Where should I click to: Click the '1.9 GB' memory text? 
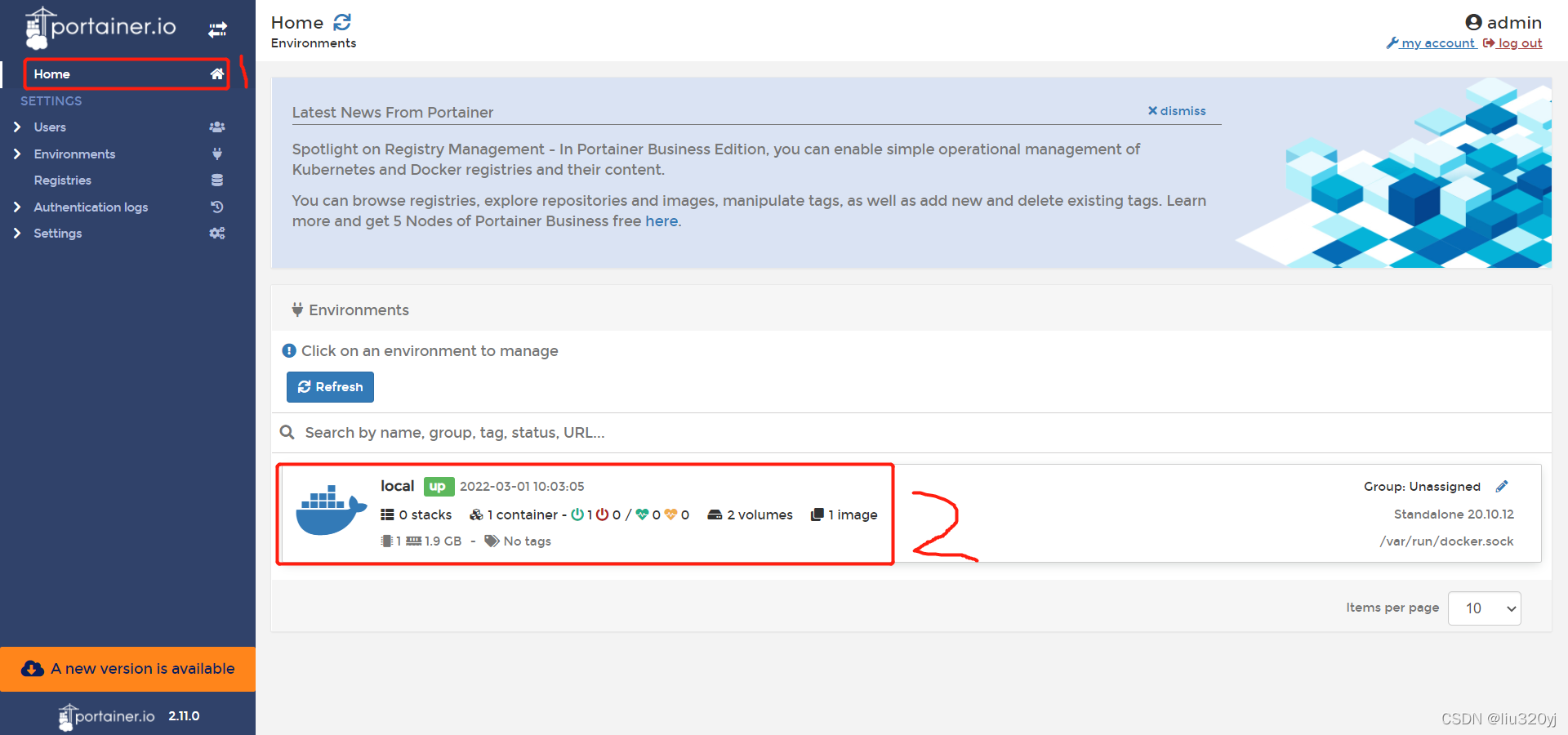(x=443, y=541)
